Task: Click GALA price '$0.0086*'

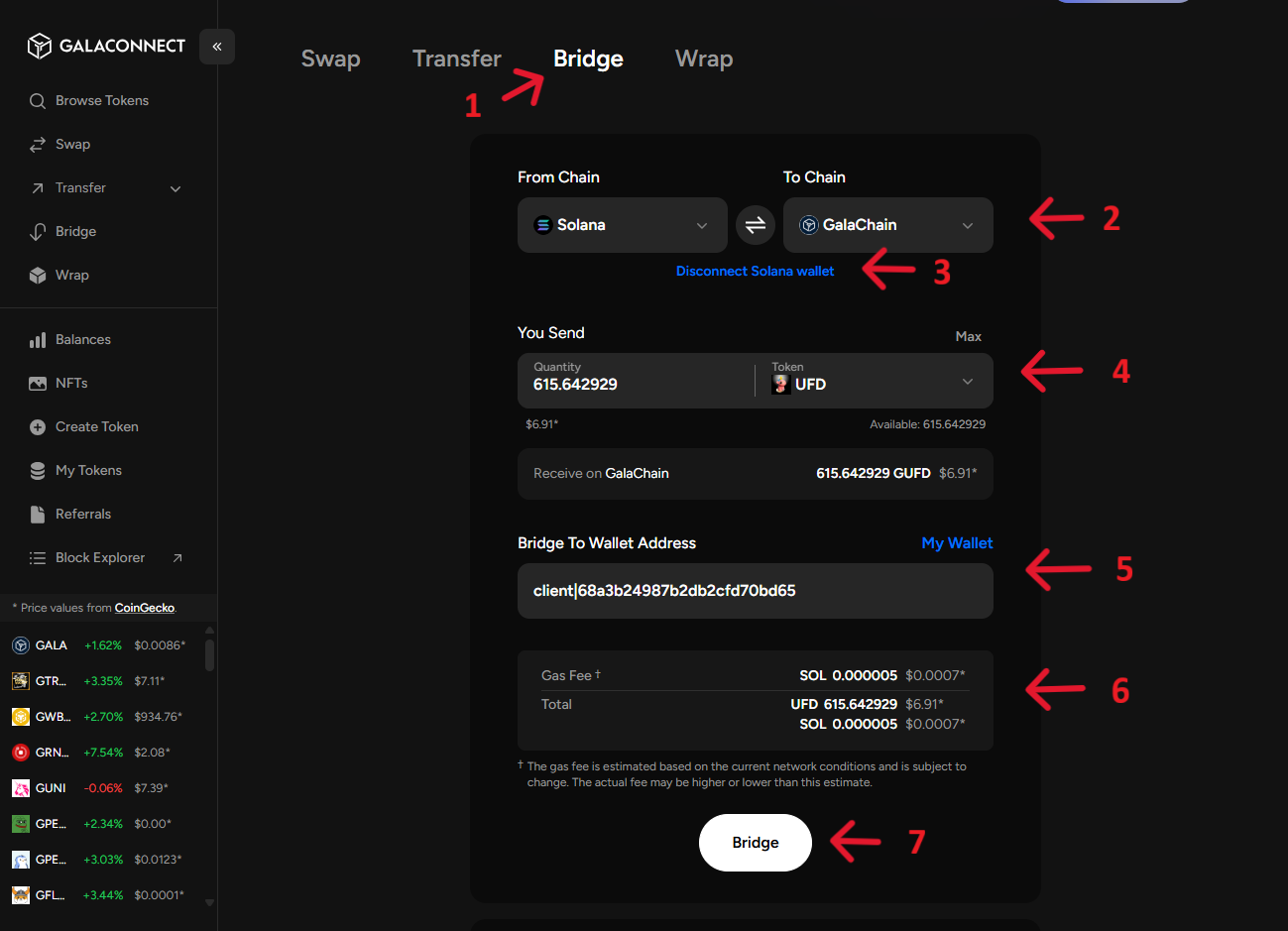Action: click(160, 645)
